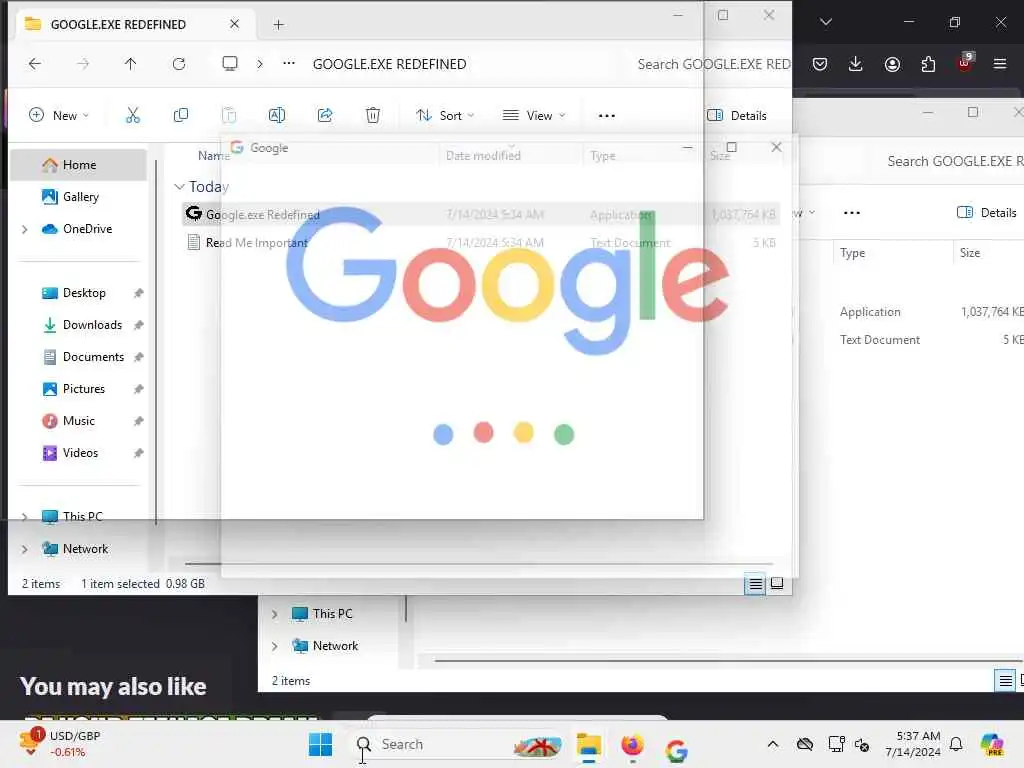This screenshot has width=1024, height=768.
Task: Open Gallery in navigation pane
Action: [79, 197]
